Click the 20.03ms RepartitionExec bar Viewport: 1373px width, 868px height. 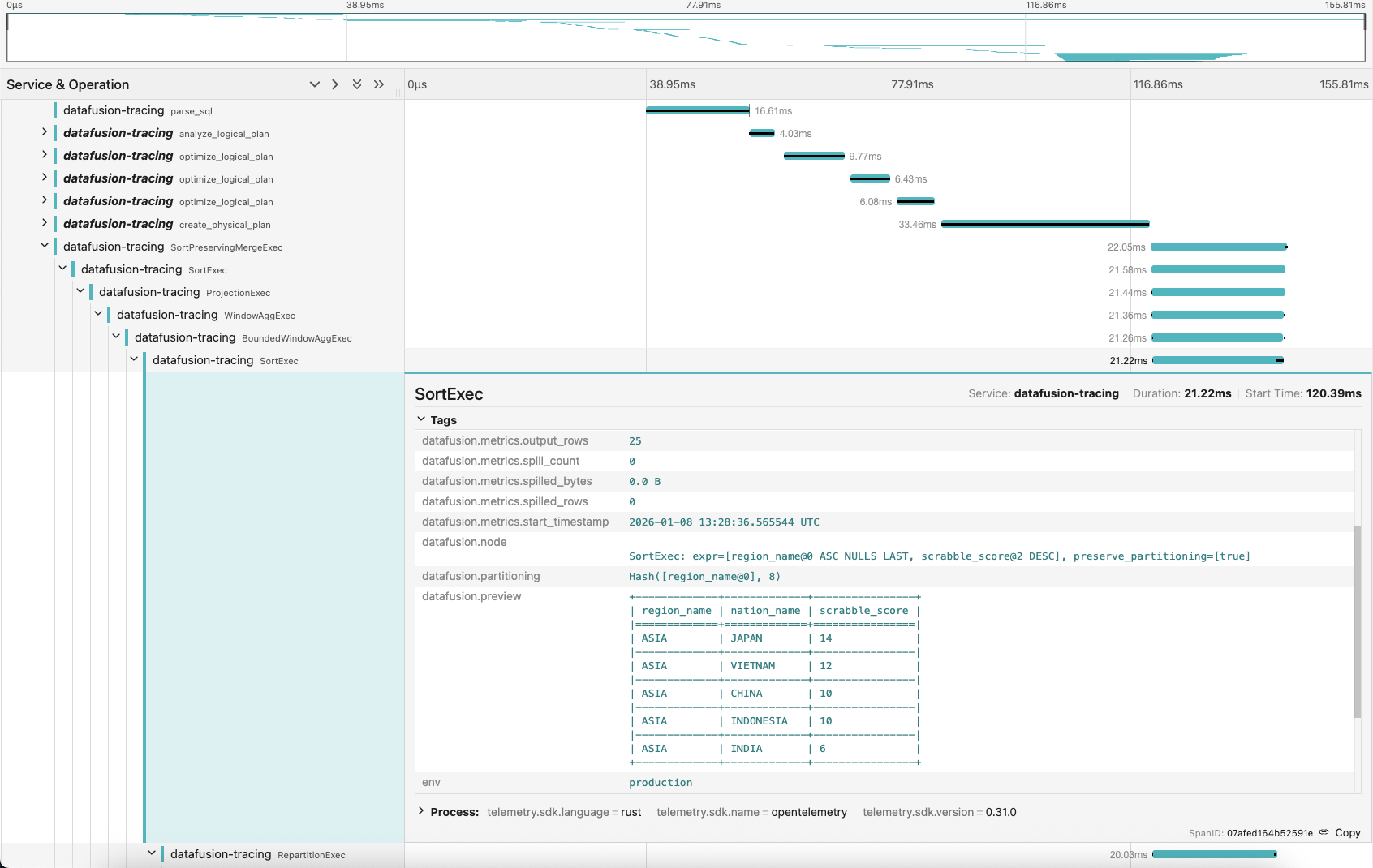click(x=1215, y=854)
